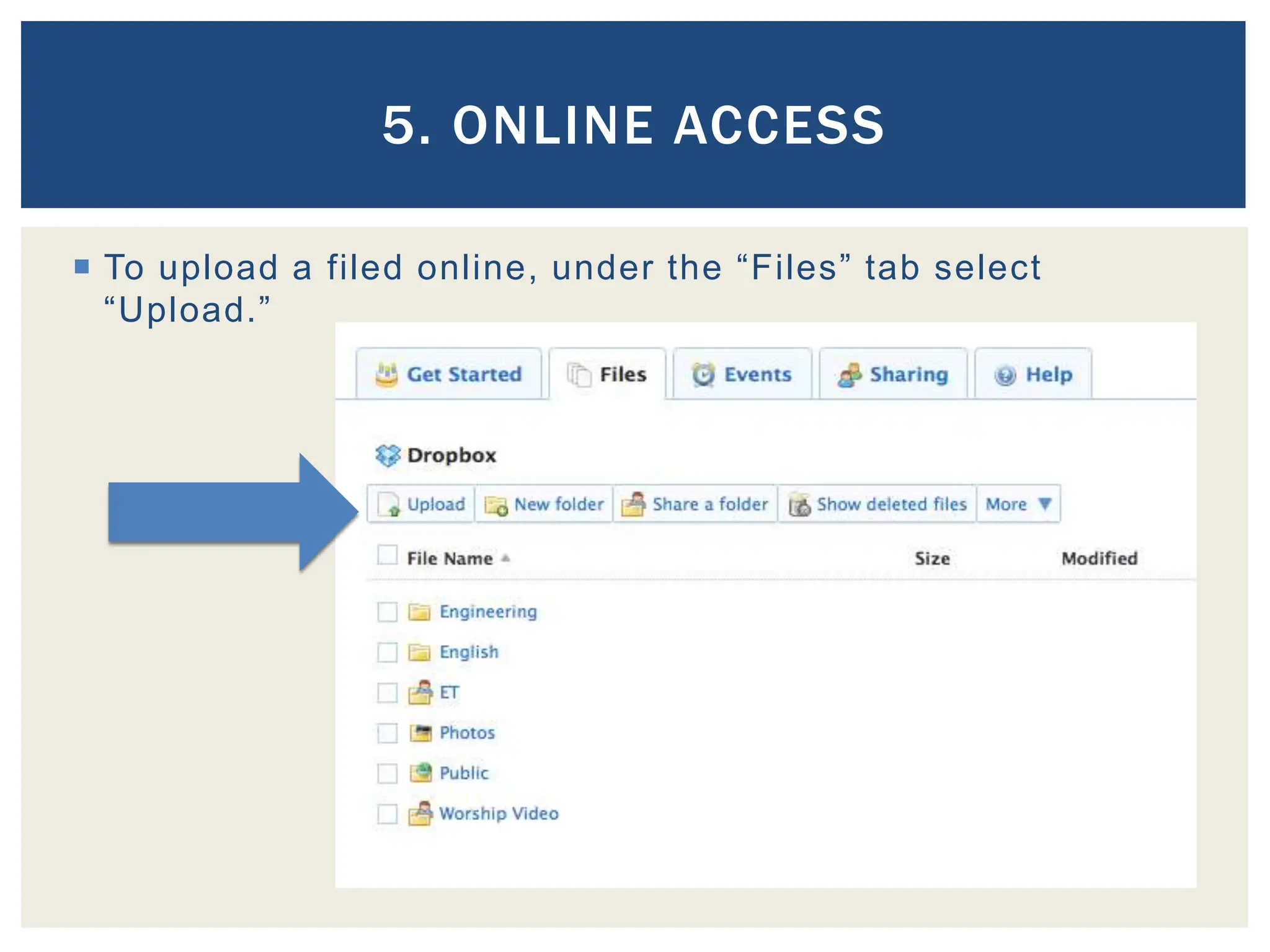1270x952 pixels.
Task: Go to the Sharing tab
Action: click(893, 374)
